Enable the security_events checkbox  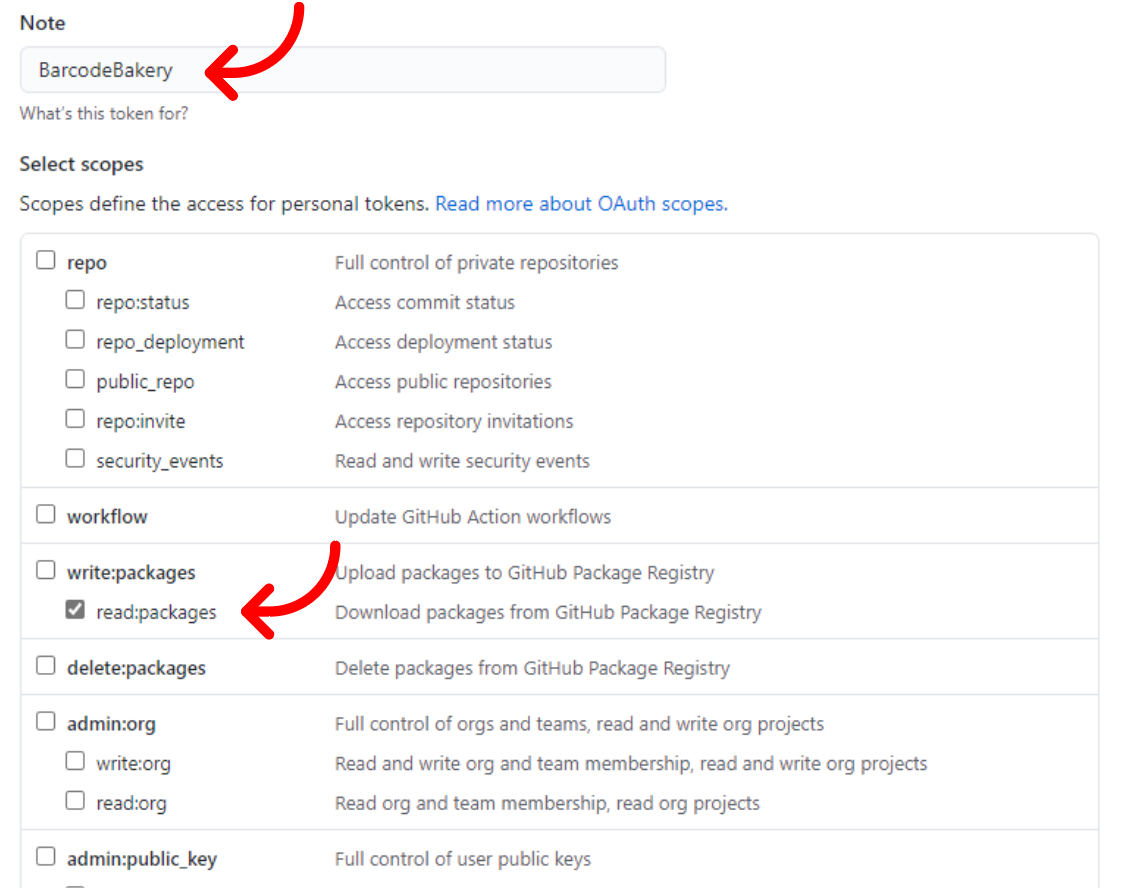pyautogui.click(x=75, y=459)
